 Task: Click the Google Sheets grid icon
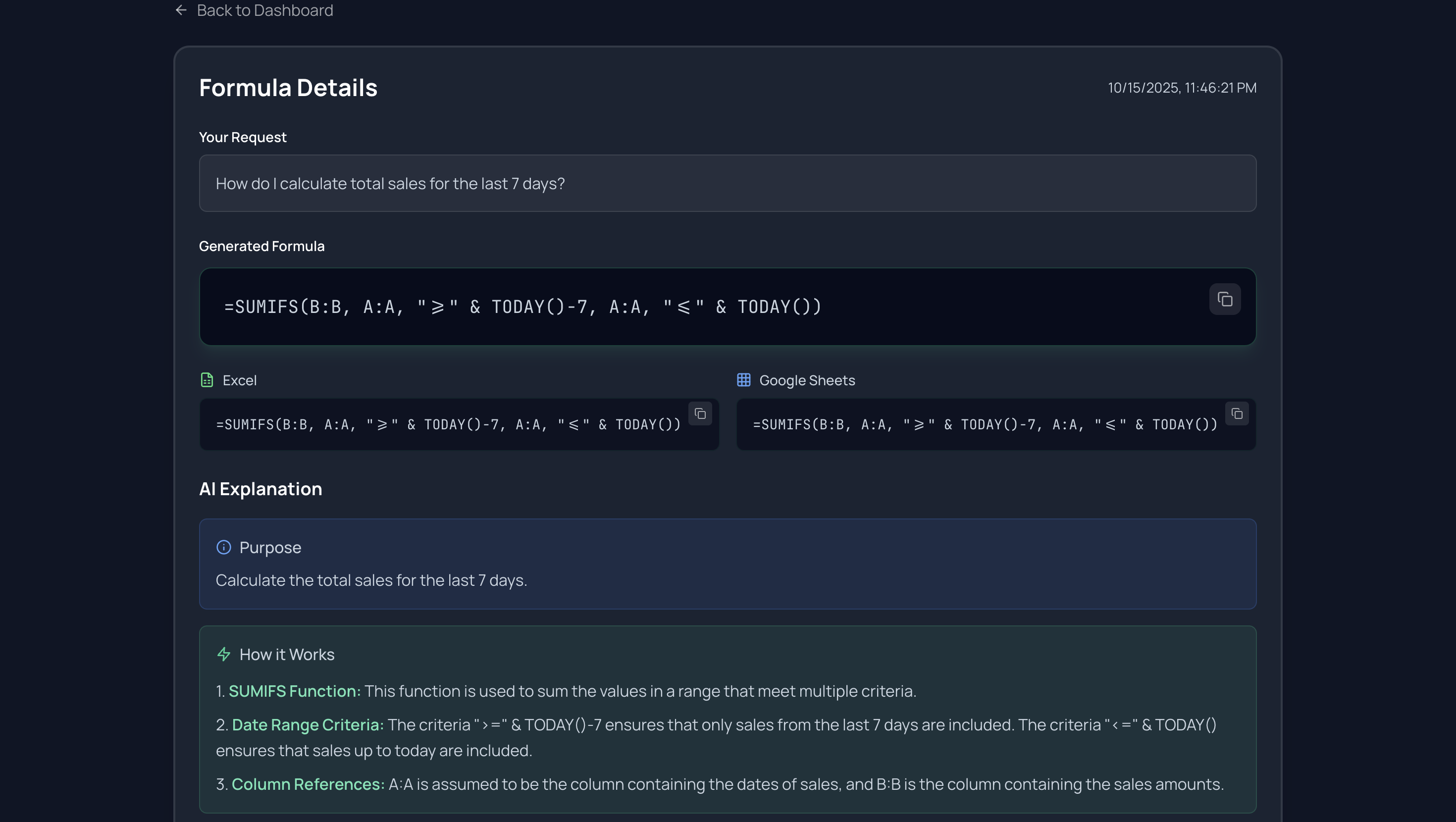743,380
